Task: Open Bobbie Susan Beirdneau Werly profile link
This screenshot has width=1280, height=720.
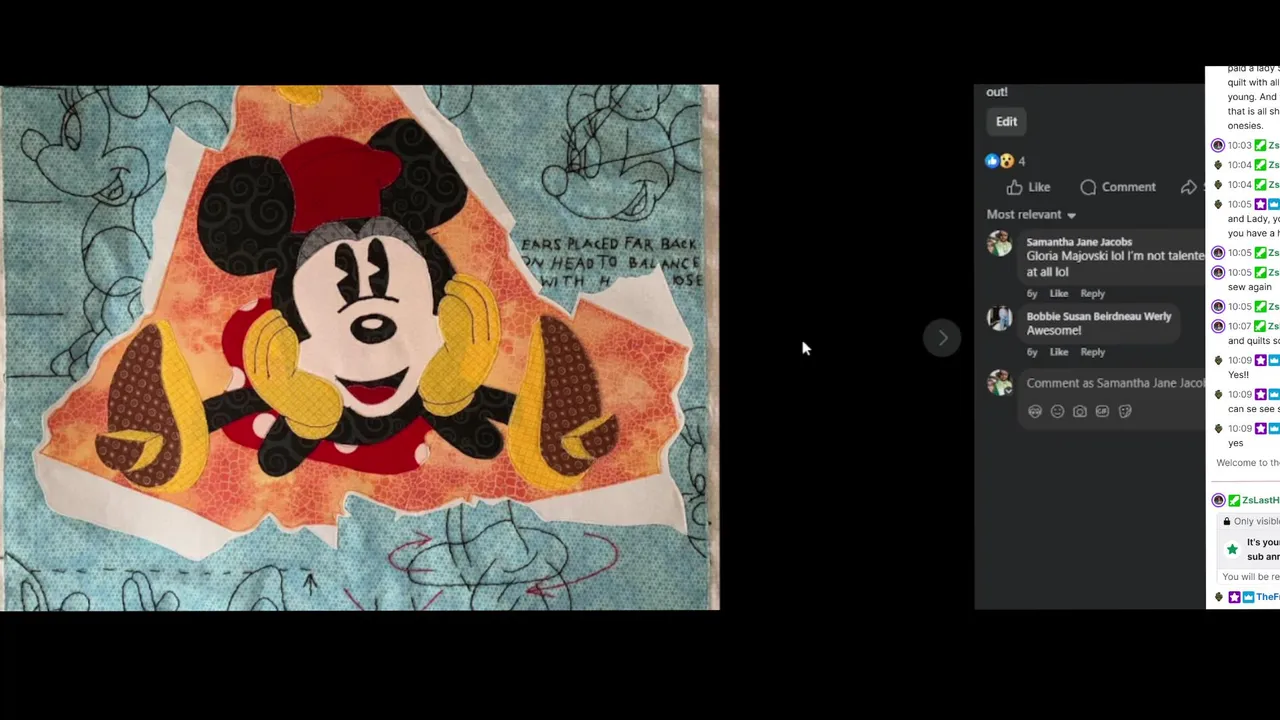Action: 1098,316
